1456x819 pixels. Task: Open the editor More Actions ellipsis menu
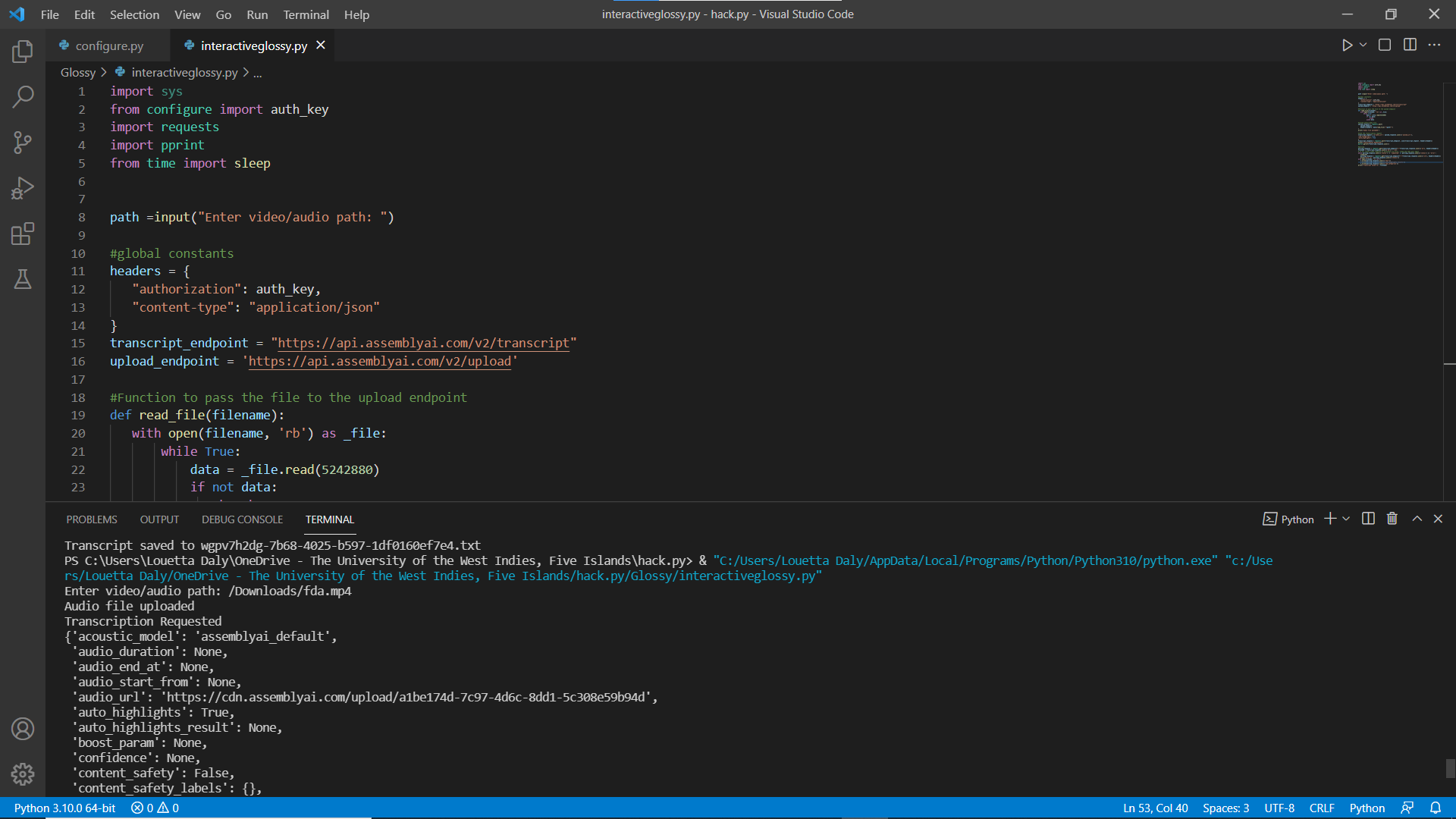1434,45
